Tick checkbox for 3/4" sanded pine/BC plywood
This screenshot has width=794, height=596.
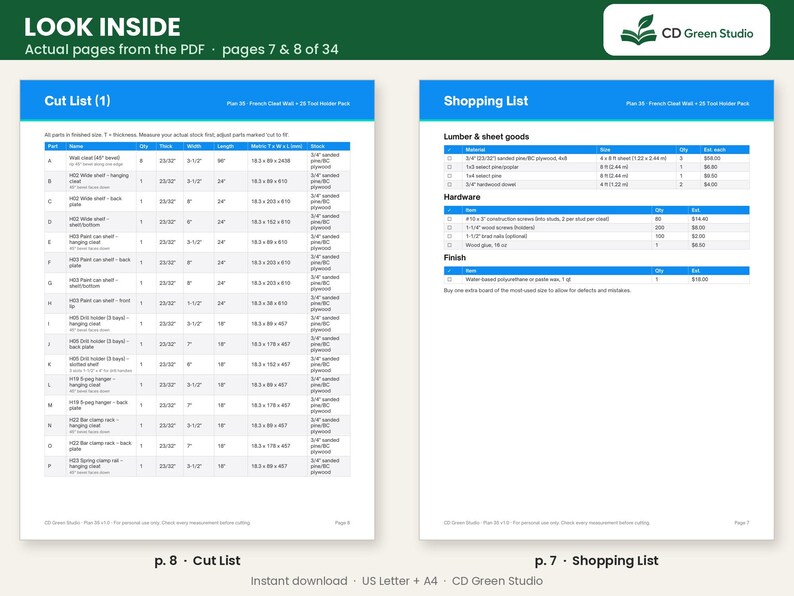click(449, 158)
